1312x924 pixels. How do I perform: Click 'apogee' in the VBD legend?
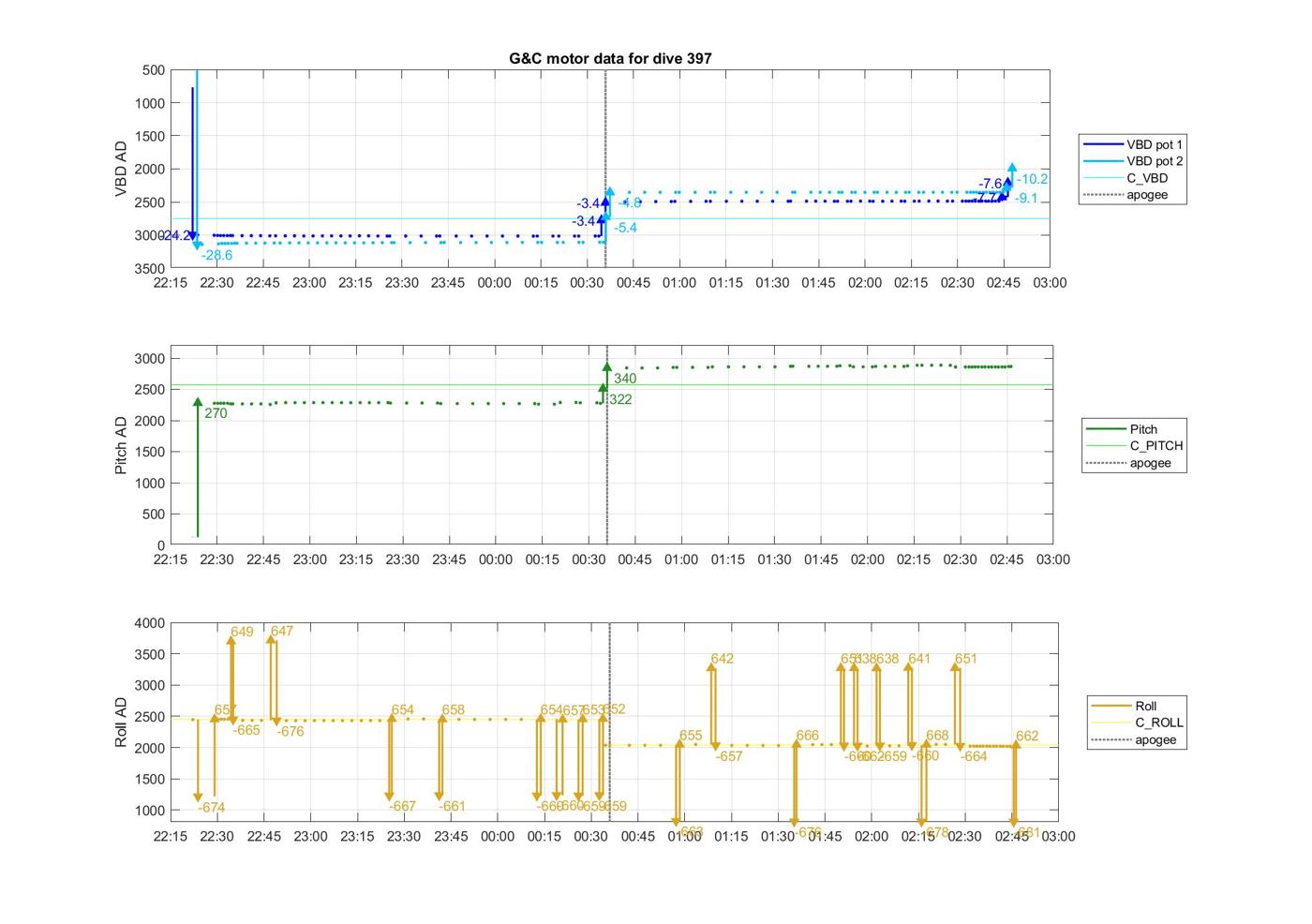click(x=1147, y=195)
